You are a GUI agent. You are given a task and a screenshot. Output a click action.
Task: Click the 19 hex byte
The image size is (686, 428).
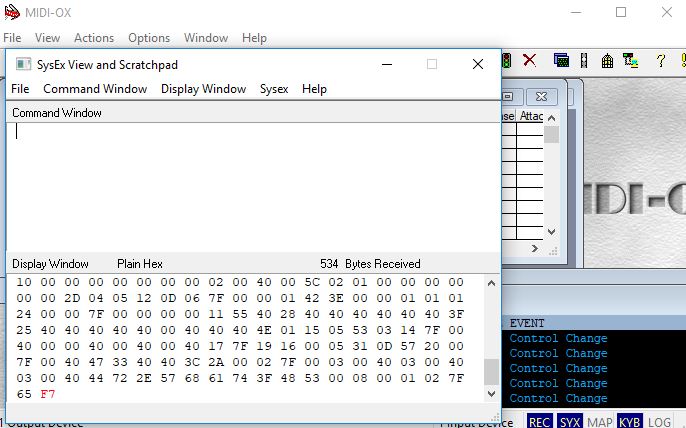pos(264,347)
